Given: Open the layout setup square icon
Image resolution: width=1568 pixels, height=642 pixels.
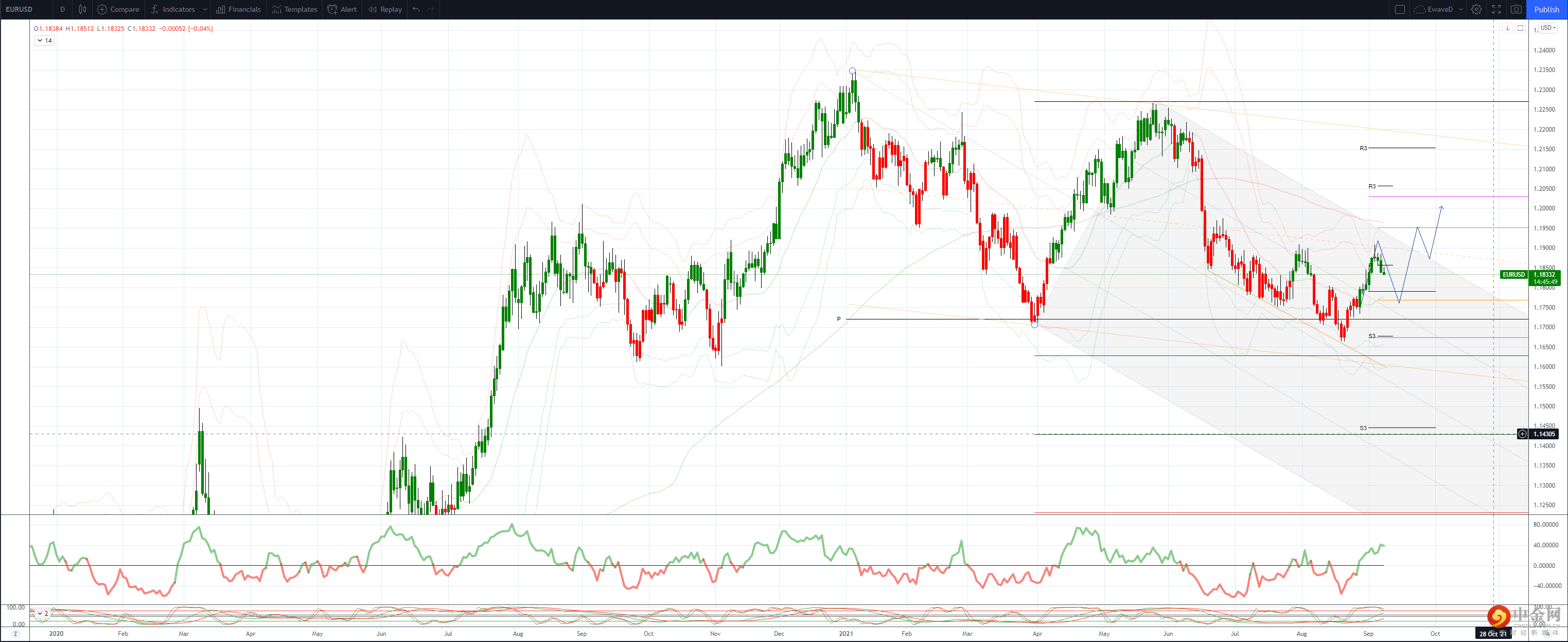Looking at the screenshot, I should 1399,9.
